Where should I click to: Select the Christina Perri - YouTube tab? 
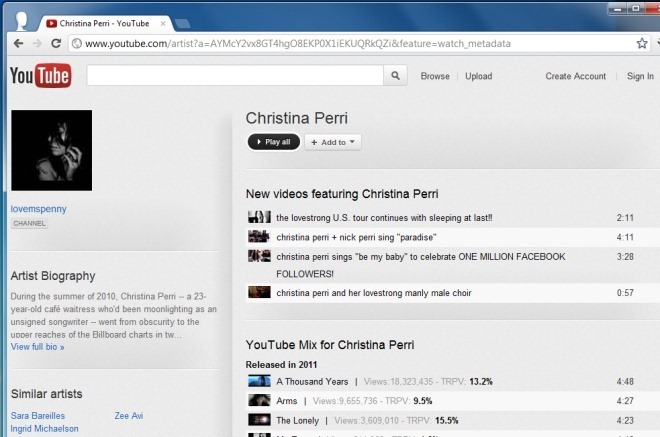coord(105,24)
